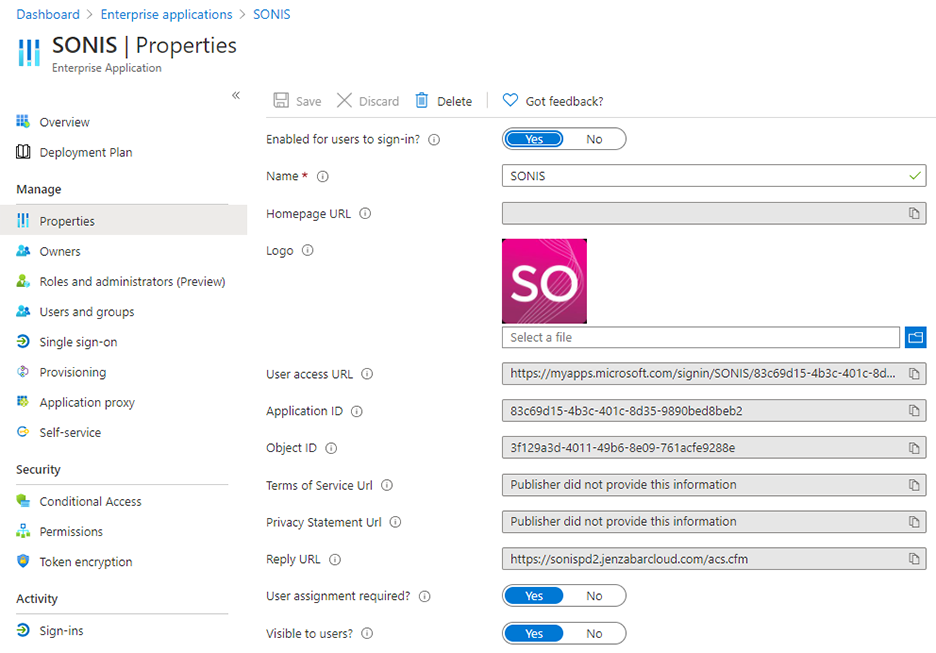Click the Got feedback? button

point(553,101)
